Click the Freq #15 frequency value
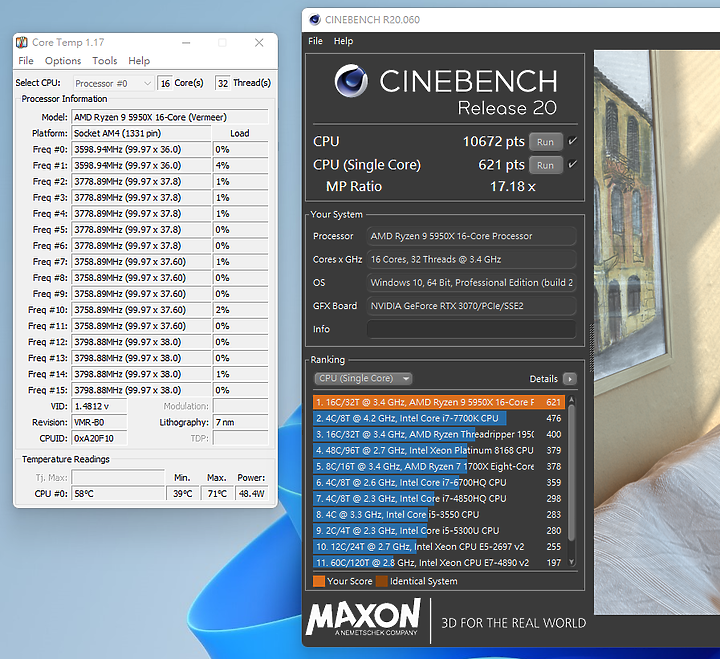The width and height of the screenshot is (720, 659). 141,390
